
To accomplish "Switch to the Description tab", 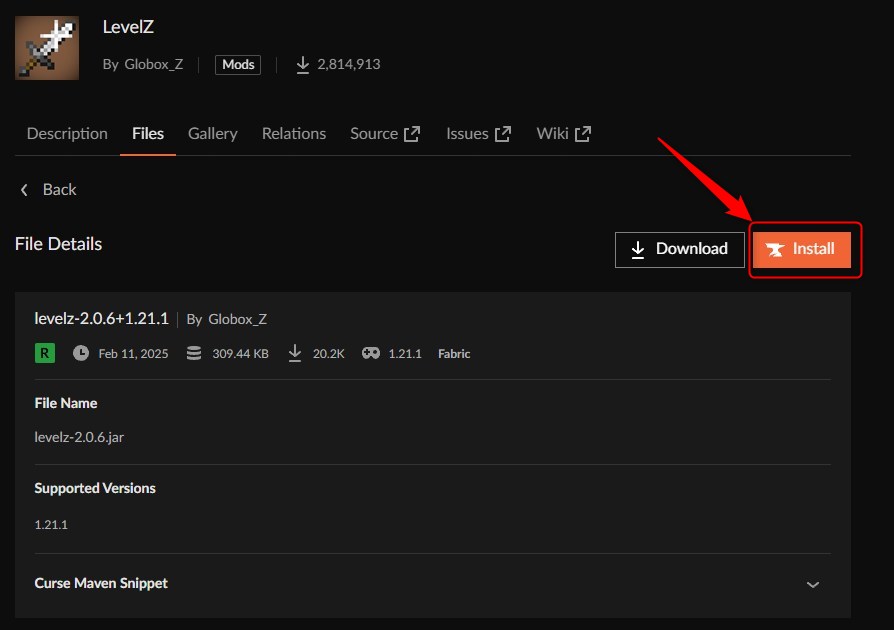I will pyautogui.click(x=67, y=133).
